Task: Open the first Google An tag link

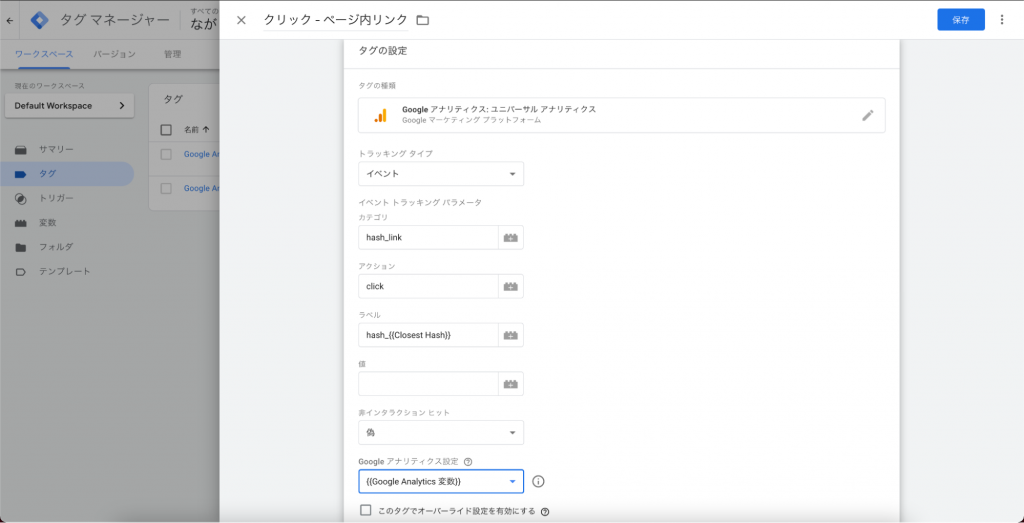Action: click(x=201, y=154)
